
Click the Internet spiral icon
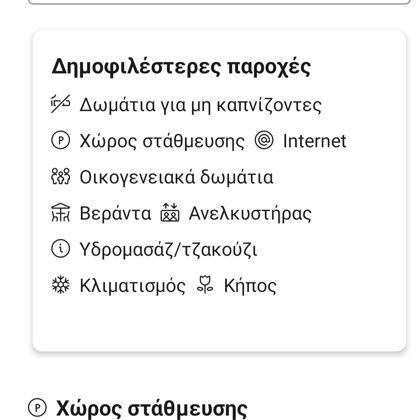coord(264,140)
